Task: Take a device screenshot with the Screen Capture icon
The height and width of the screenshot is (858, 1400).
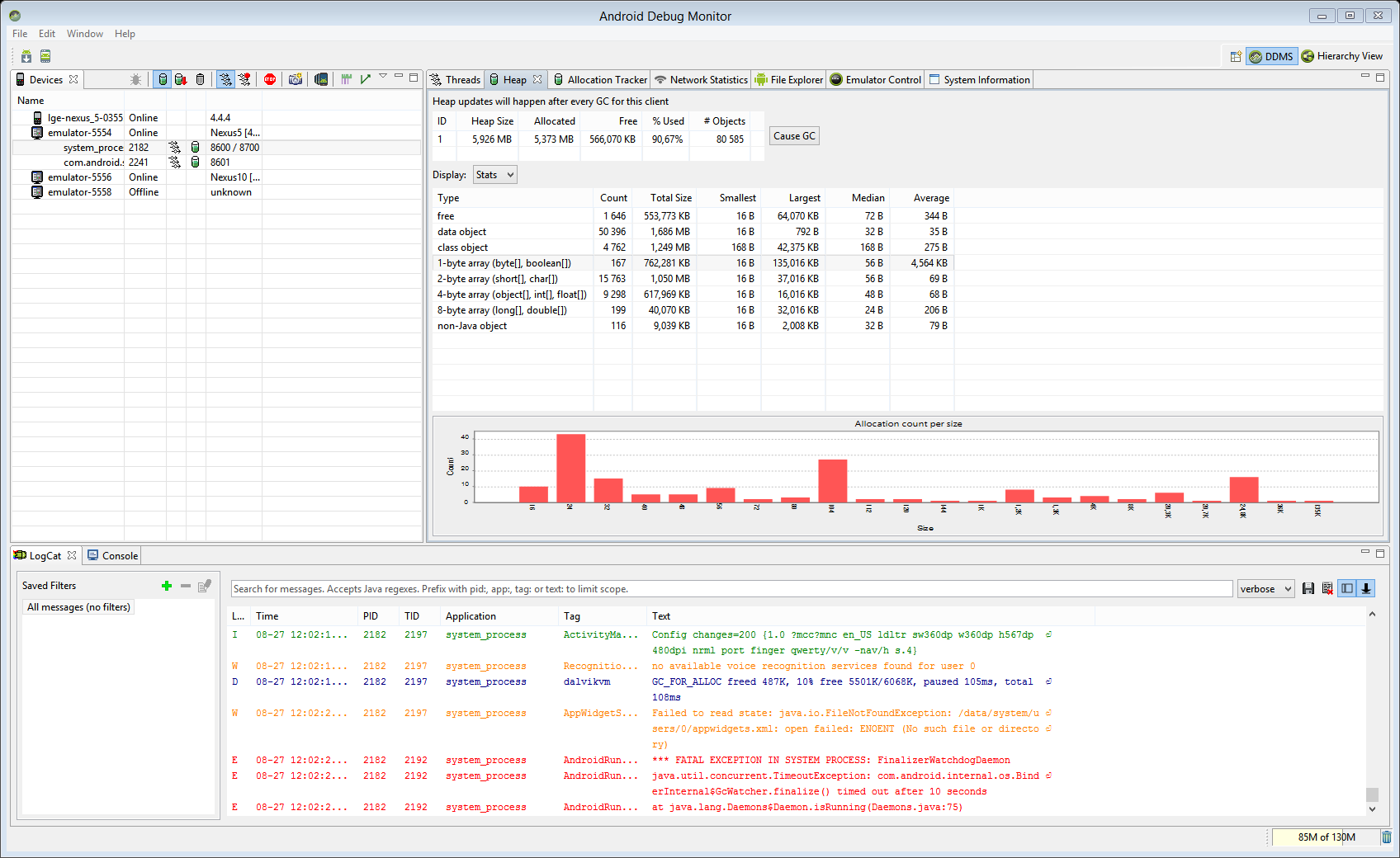Action: pyautogui.click(x=296, y=79)
